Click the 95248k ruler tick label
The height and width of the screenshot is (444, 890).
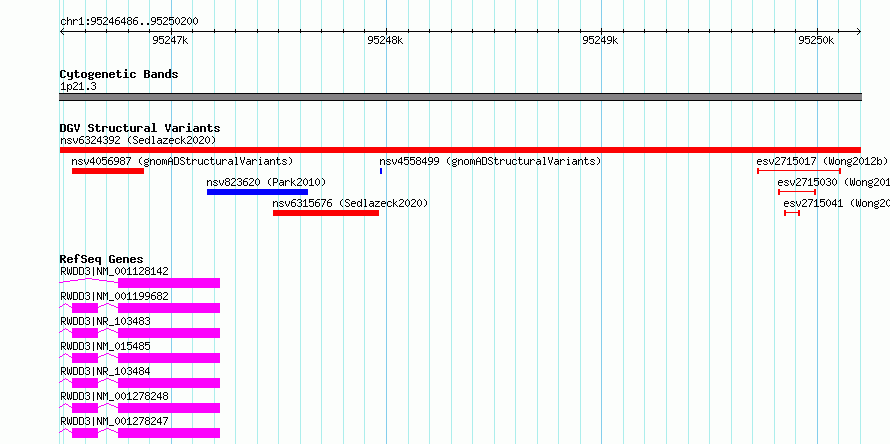[385, 40]
